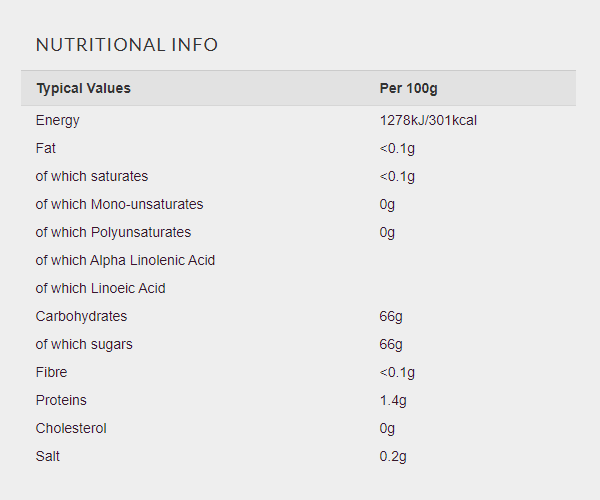Click the 'of which saturates' label

point(92,176)
